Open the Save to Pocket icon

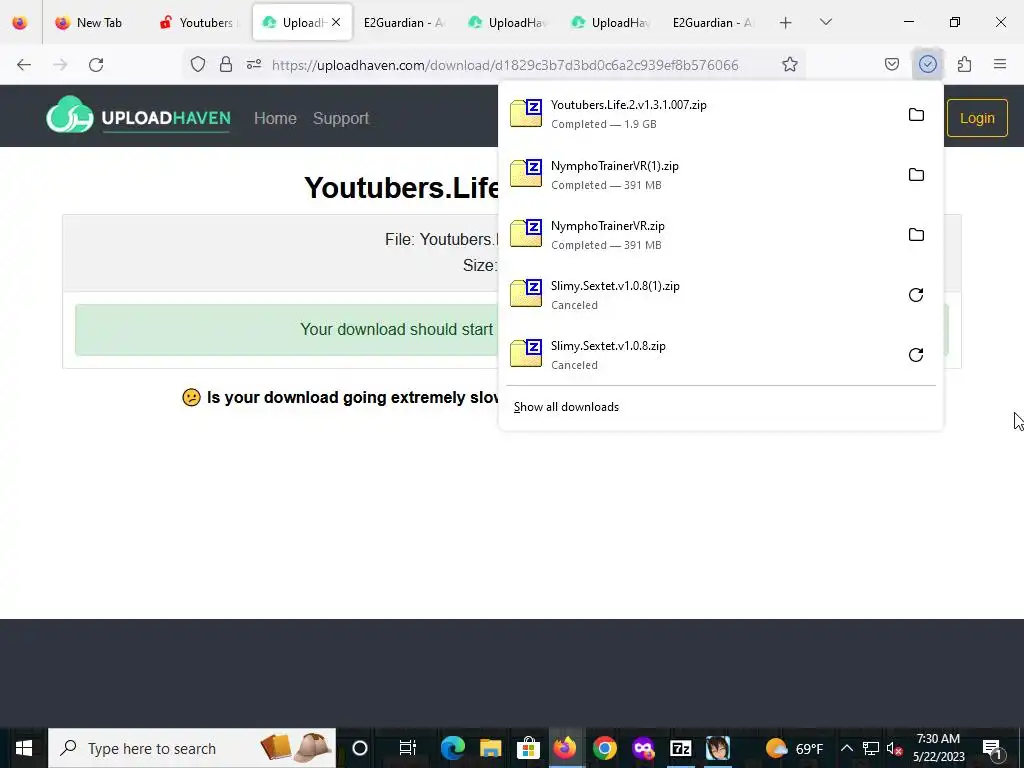pyautogui.click(x=891, y=64)
